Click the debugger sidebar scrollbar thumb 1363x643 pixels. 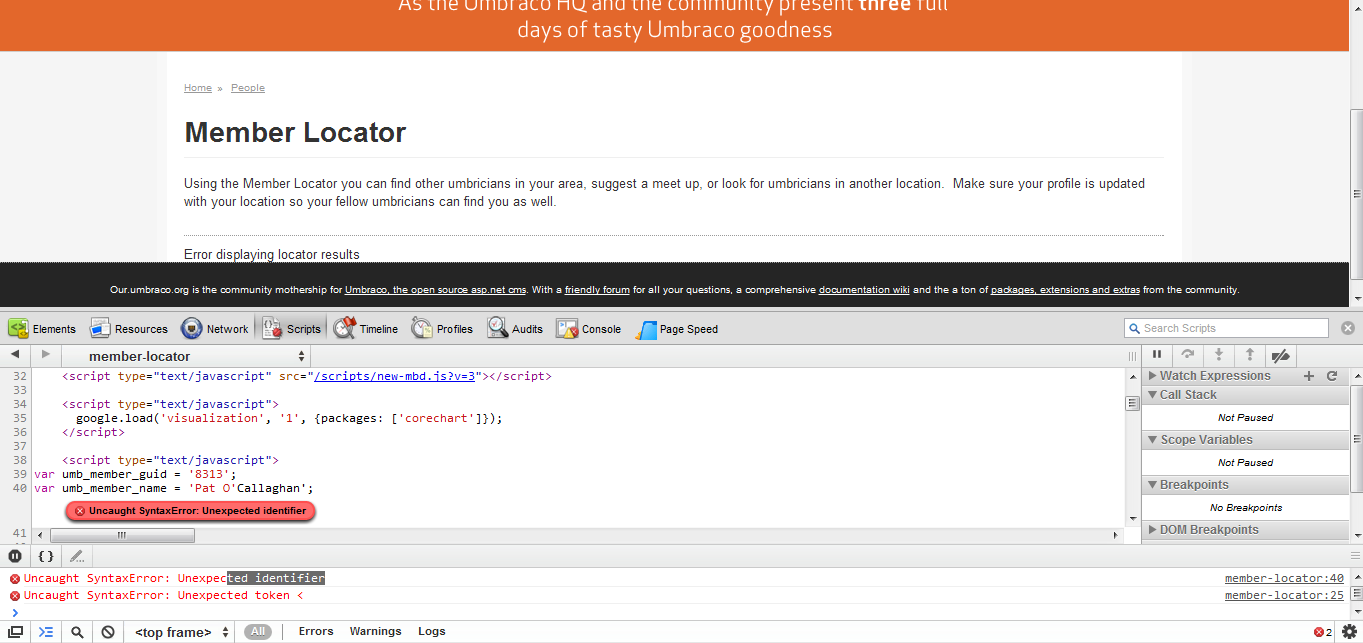(1356, 441)
